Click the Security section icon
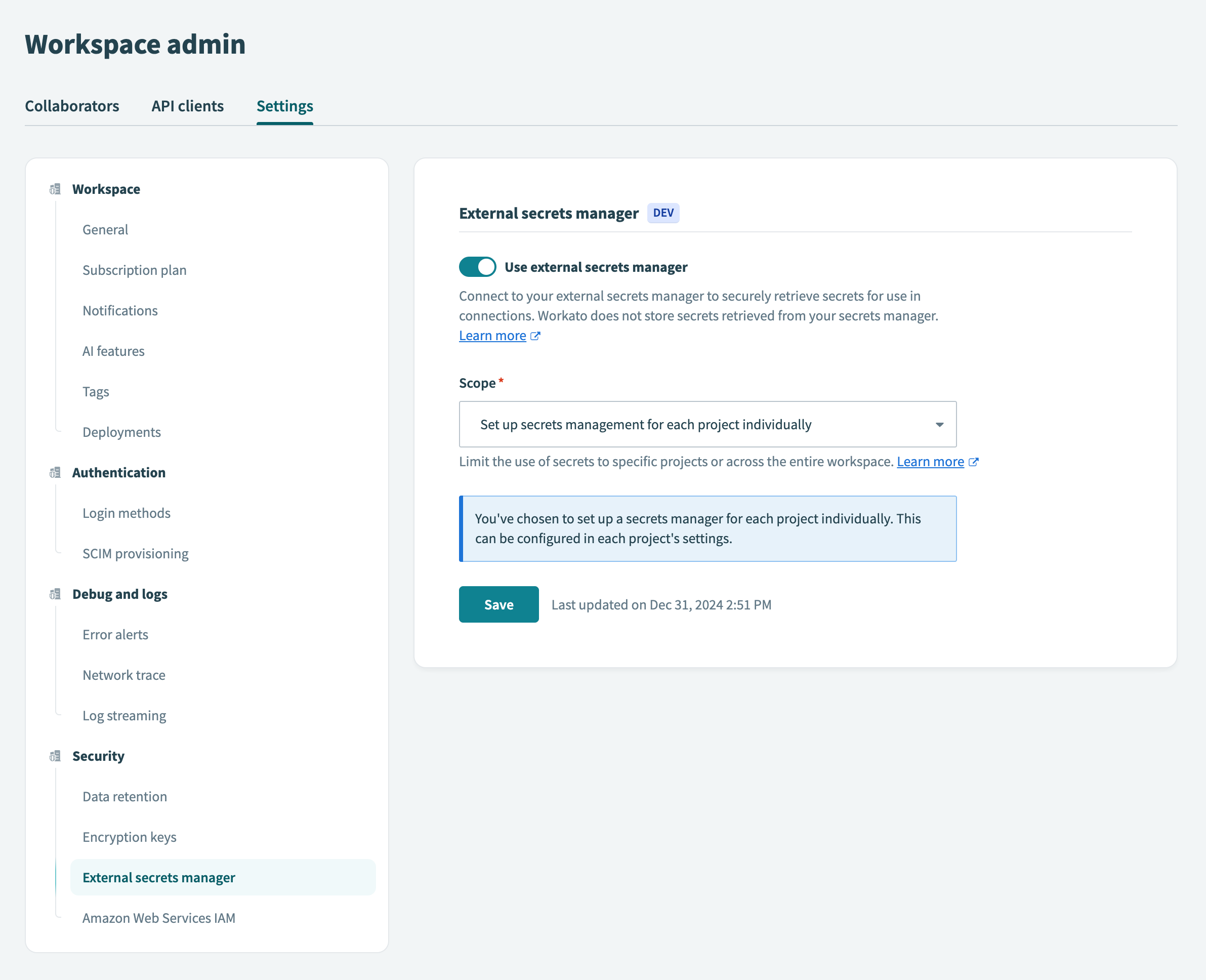 tap(55, 756)
